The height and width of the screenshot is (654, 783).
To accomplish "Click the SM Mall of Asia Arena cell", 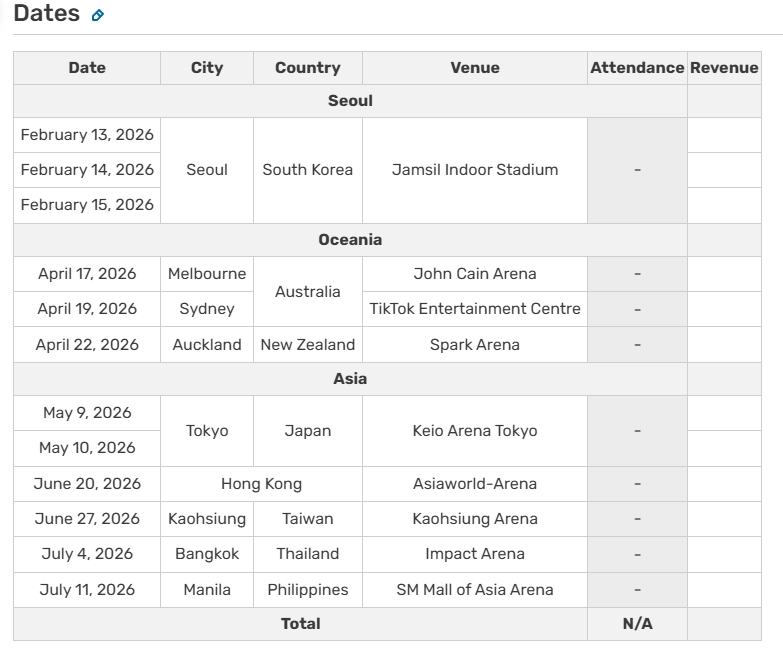I will point(475,590).
